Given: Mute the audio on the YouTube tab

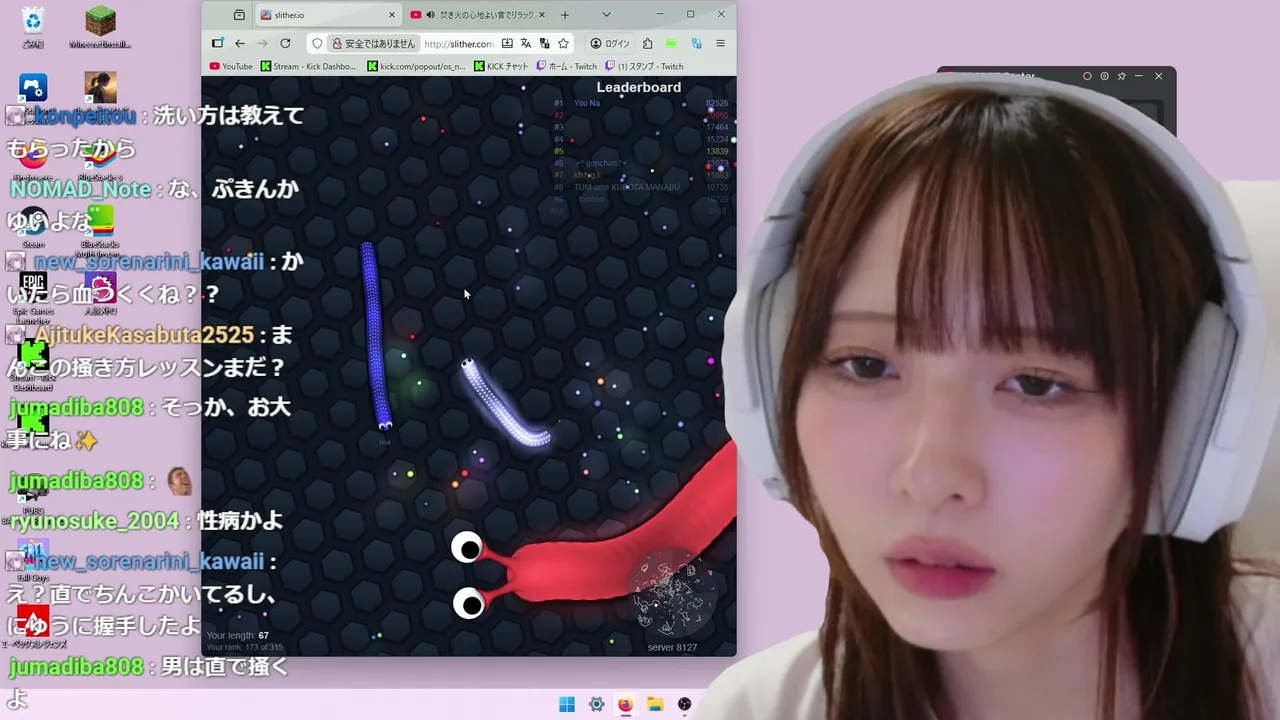Looking at the screenshot, I should tap(430, 15).
